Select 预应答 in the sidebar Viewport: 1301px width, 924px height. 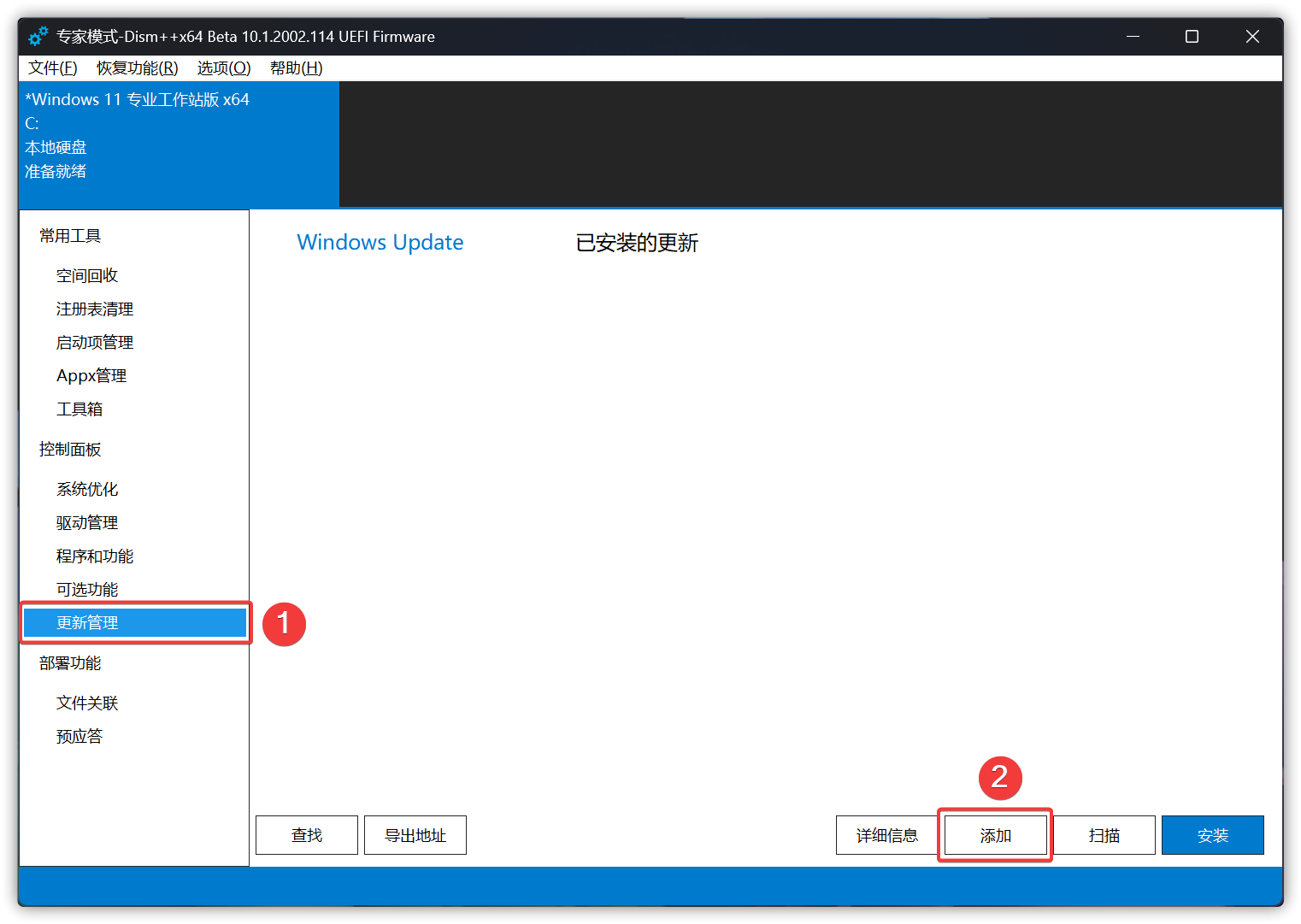[x=79, y=736]
